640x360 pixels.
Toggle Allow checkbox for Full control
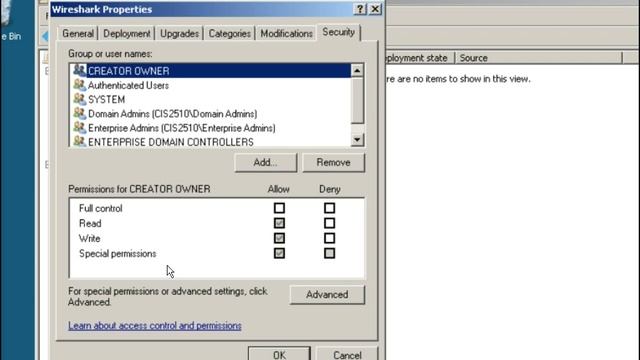(279, 208)
